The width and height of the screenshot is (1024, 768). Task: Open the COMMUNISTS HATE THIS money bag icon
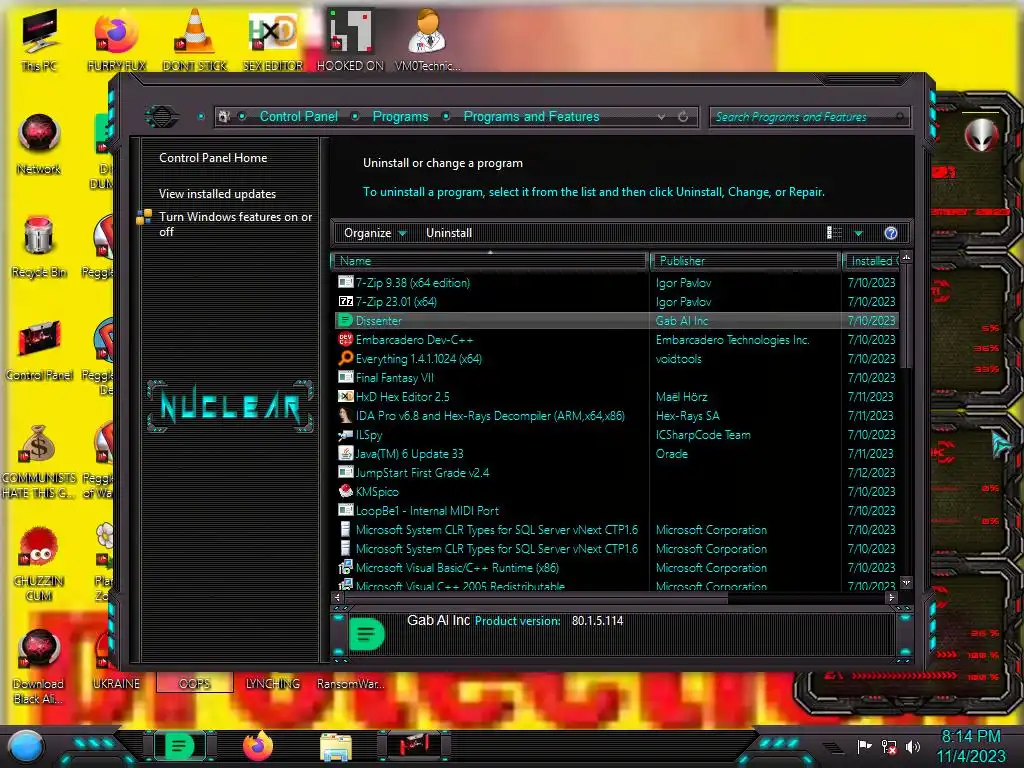click(39, 460)
